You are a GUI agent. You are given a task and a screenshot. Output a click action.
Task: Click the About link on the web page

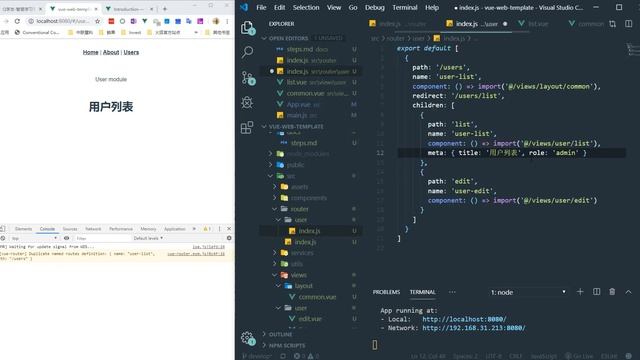pyautogui.click(x=111, y=52)
